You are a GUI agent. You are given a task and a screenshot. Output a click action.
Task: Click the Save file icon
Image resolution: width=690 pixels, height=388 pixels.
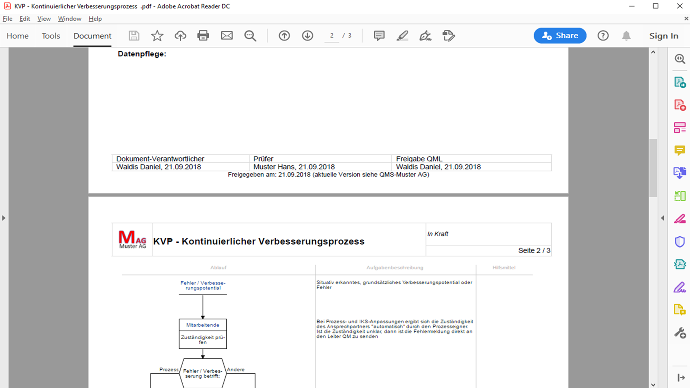pyautogui.click(x=134, y=36)
